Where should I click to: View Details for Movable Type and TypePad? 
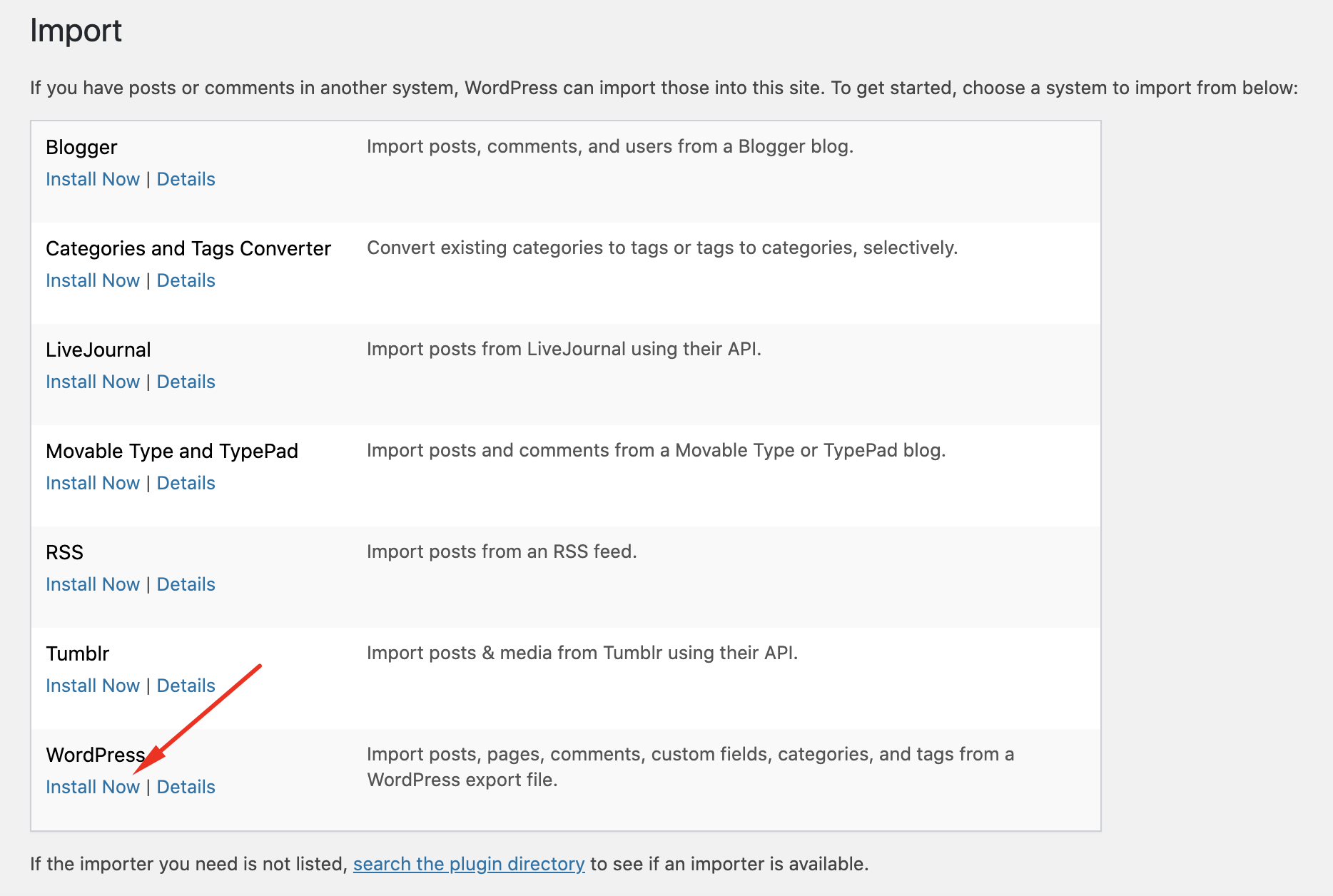[x=186, y=483]
